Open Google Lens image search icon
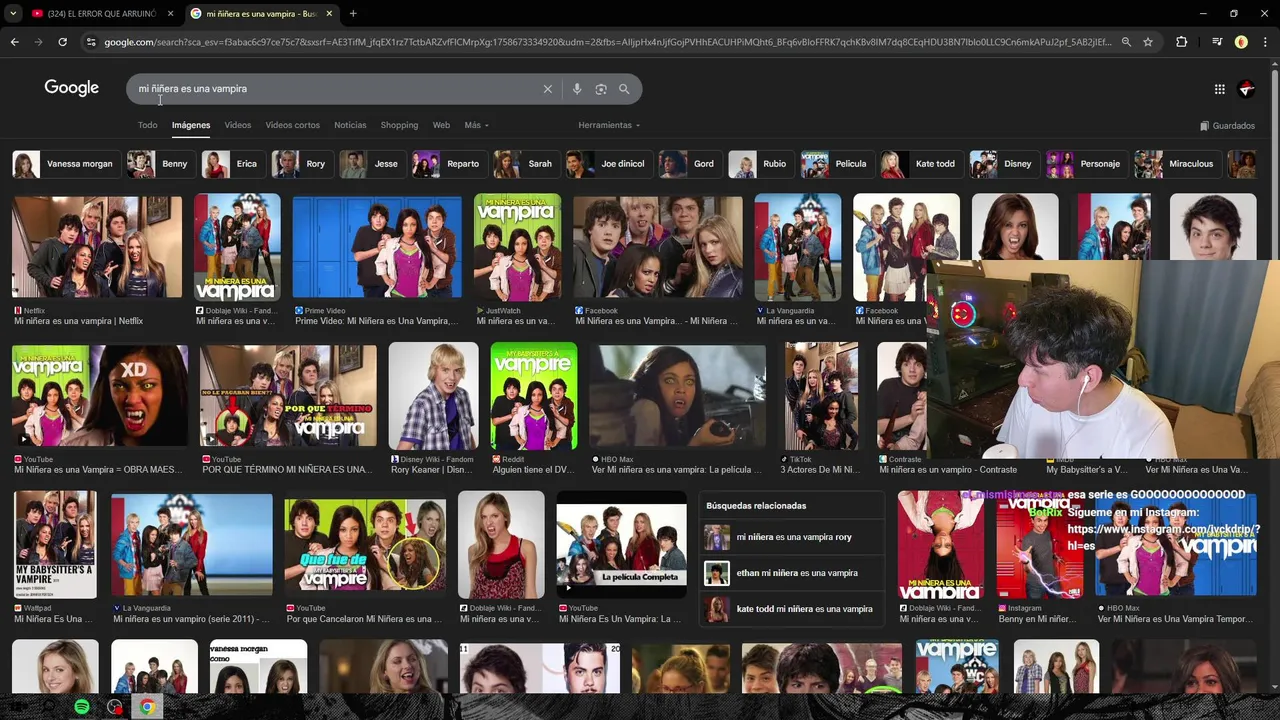This screenshot has width=1280, height=720. click(x=601, y=89)
